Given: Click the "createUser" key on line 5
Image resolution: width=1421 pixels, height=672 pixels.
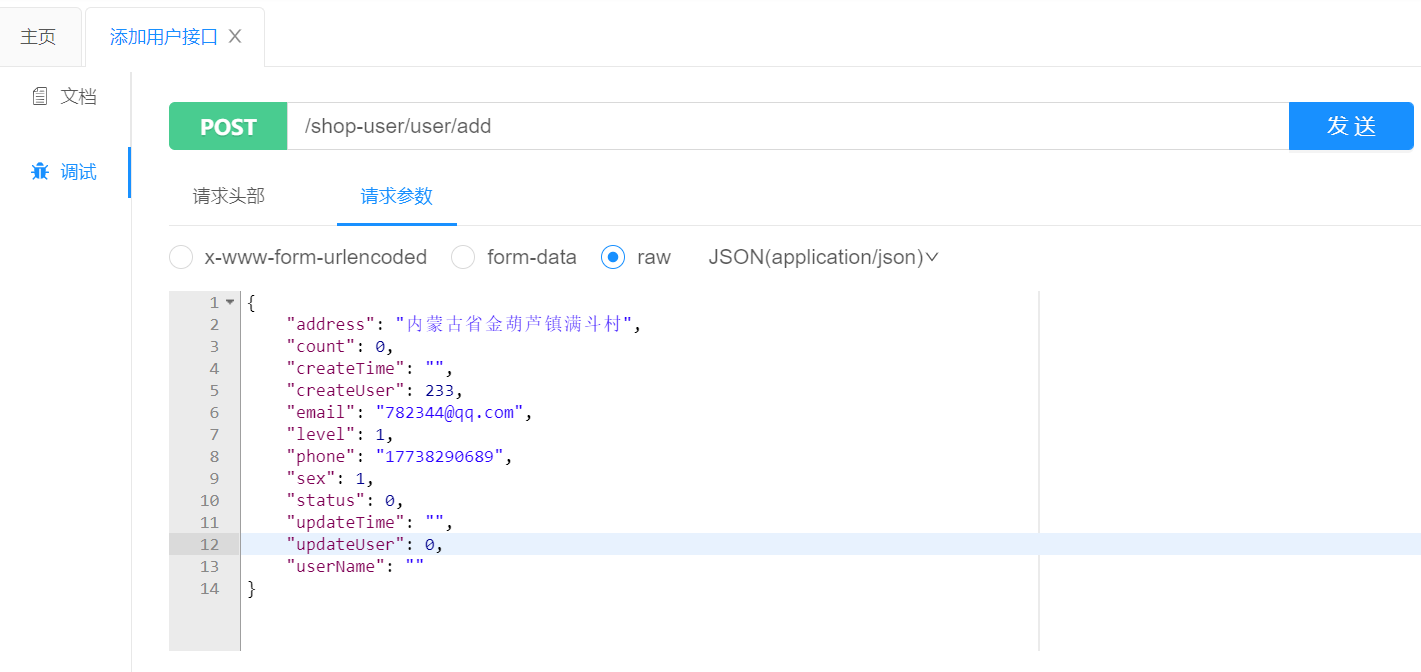Looking at the screenshot, I should click(346, 390).
